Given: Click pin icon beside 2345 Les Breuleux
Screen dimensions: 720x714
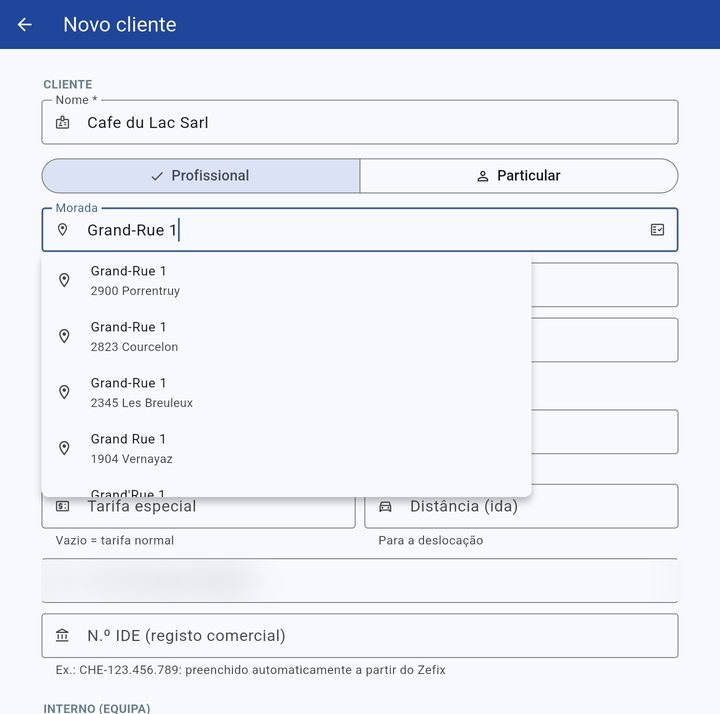Looking at the screenshot, I should click(64, 392).
